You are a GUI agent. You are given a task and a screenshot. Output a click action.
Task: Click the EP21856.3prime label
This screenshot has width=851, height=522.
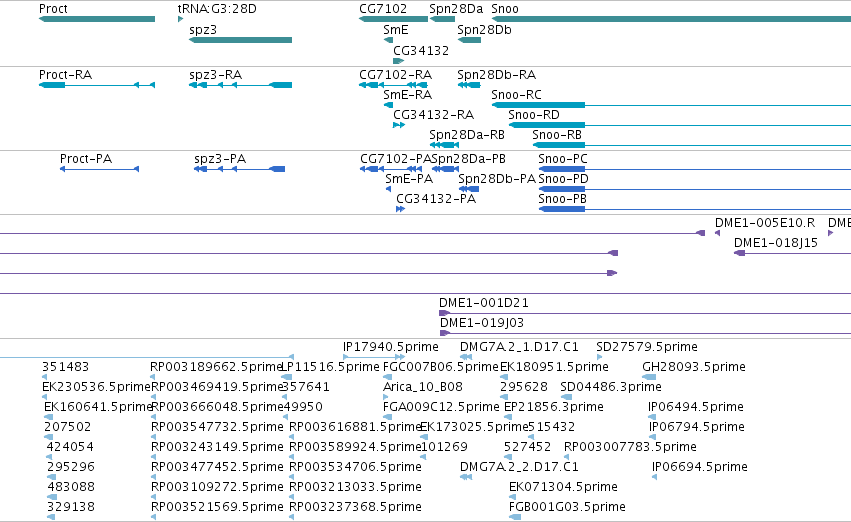554,406
